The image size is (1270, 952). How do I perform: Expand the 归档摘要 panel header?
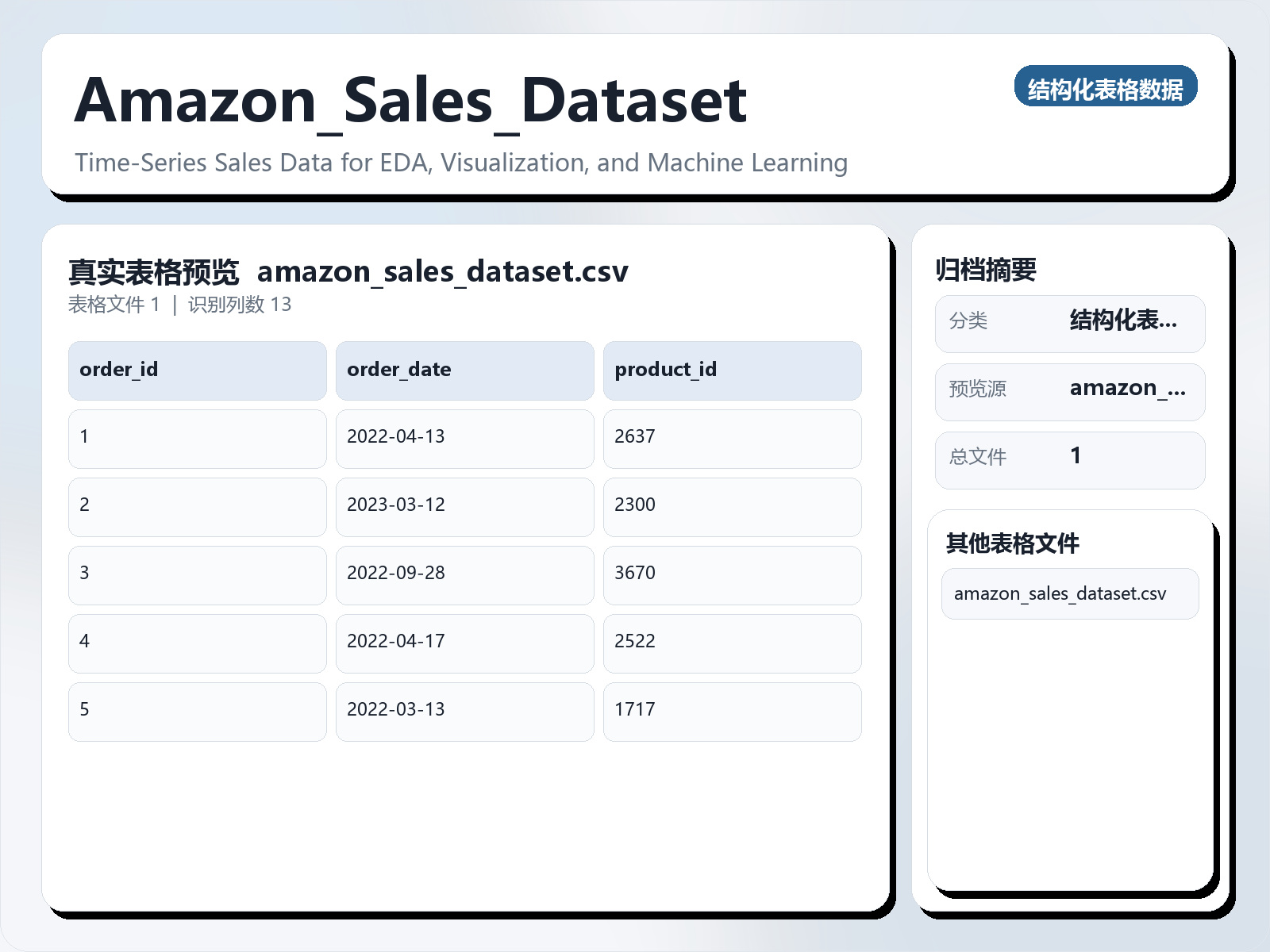(988, 268)
